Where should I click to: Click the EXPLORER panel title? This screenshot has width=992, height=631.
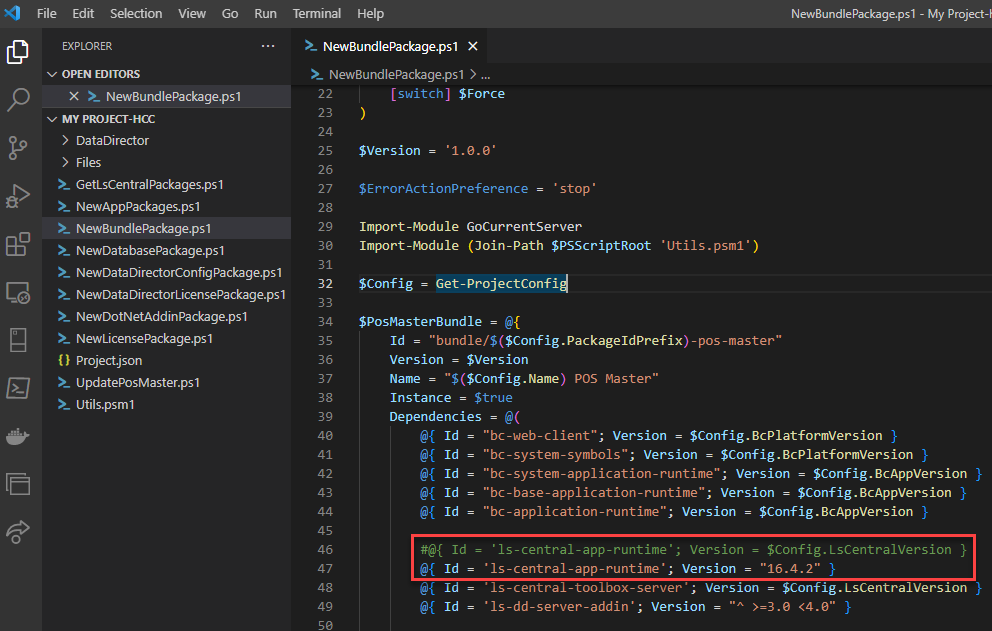click(x=87, y=46)
